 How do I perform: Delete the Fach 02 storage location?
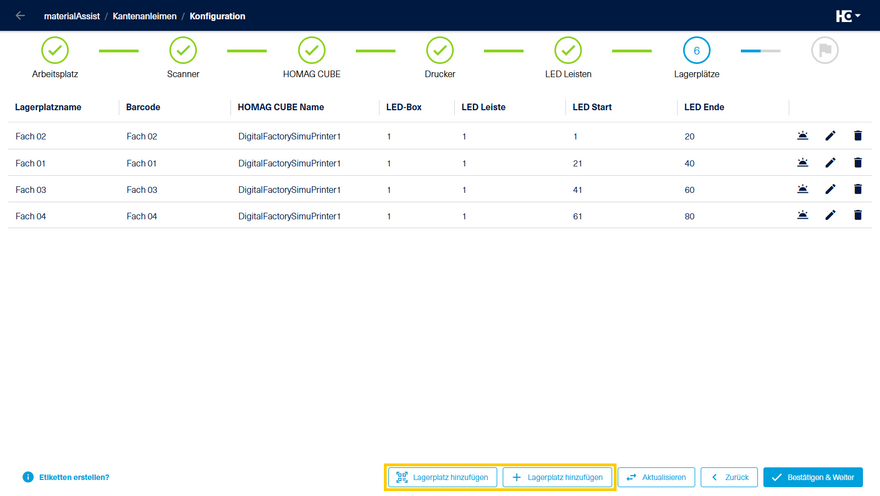pyautogui.click(x=858, y=136)
